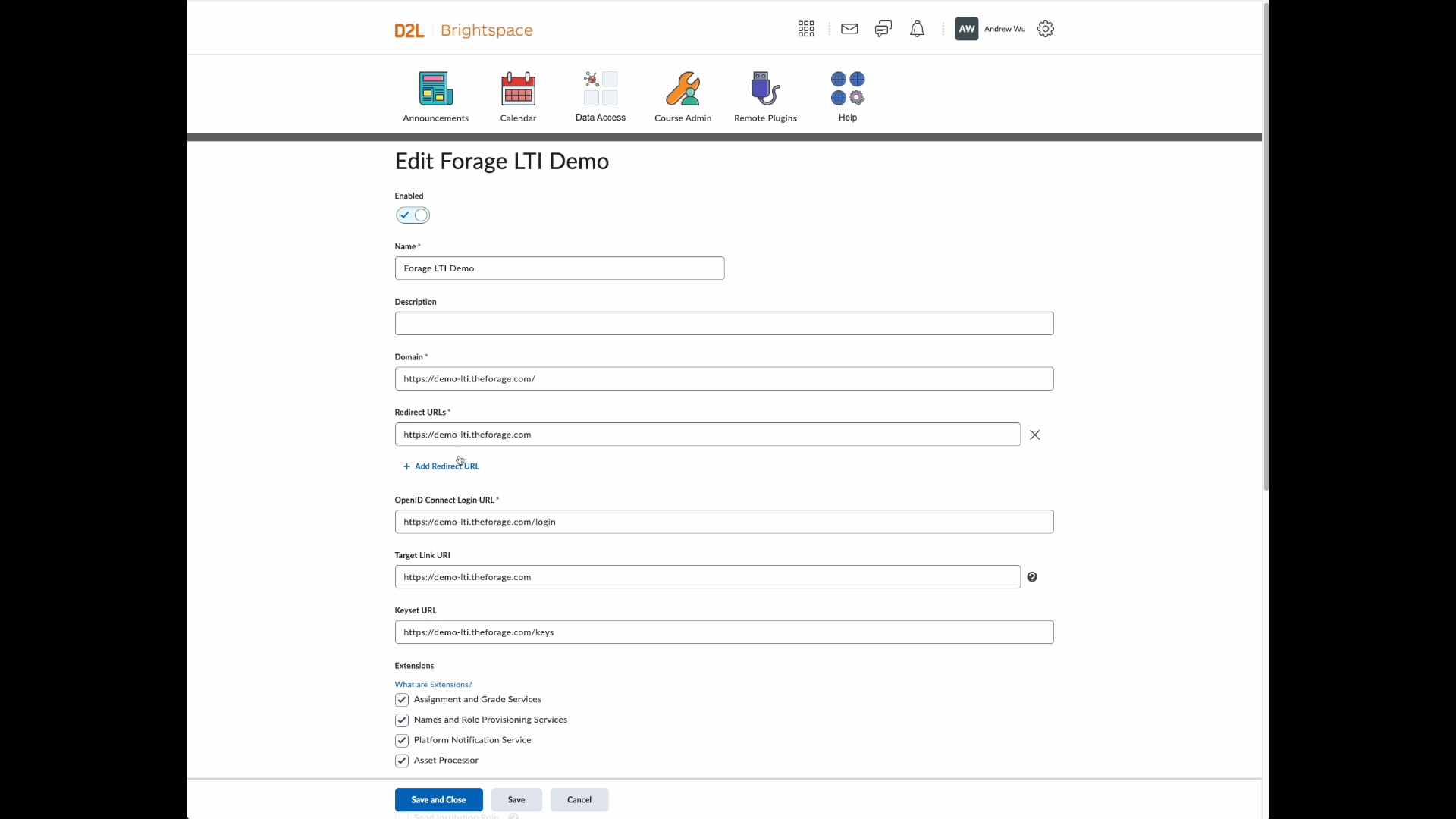
Task: Click Andrew Wu user name
Action: (x=1005, y=29)
